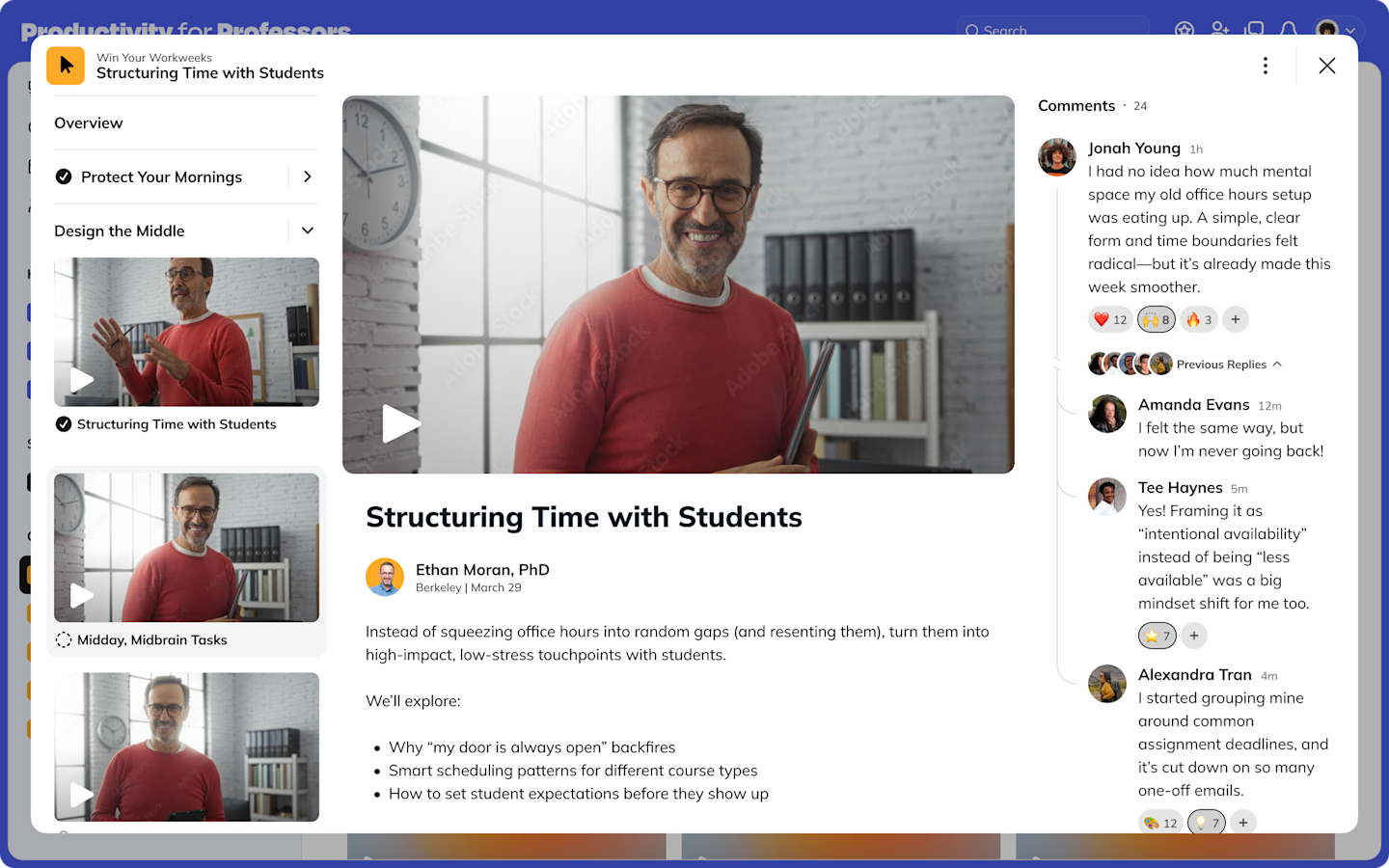The width and height of the screenshot is (1389, 868).
Task: Click the search magnifier in the search bar
Action: 972,31
